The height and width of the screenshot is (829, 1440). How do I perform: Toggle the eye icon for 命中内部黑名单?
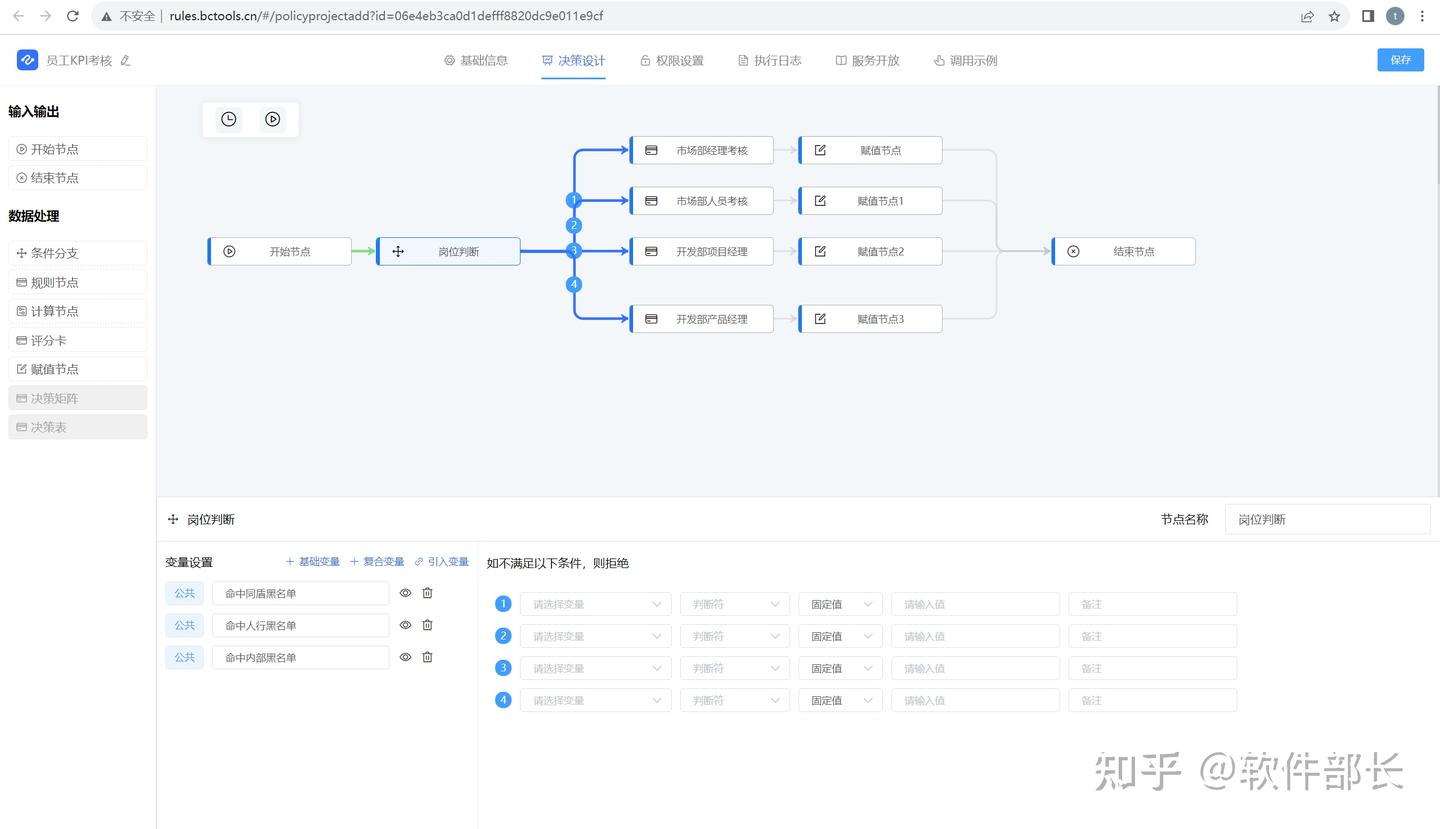click(404, 657)
